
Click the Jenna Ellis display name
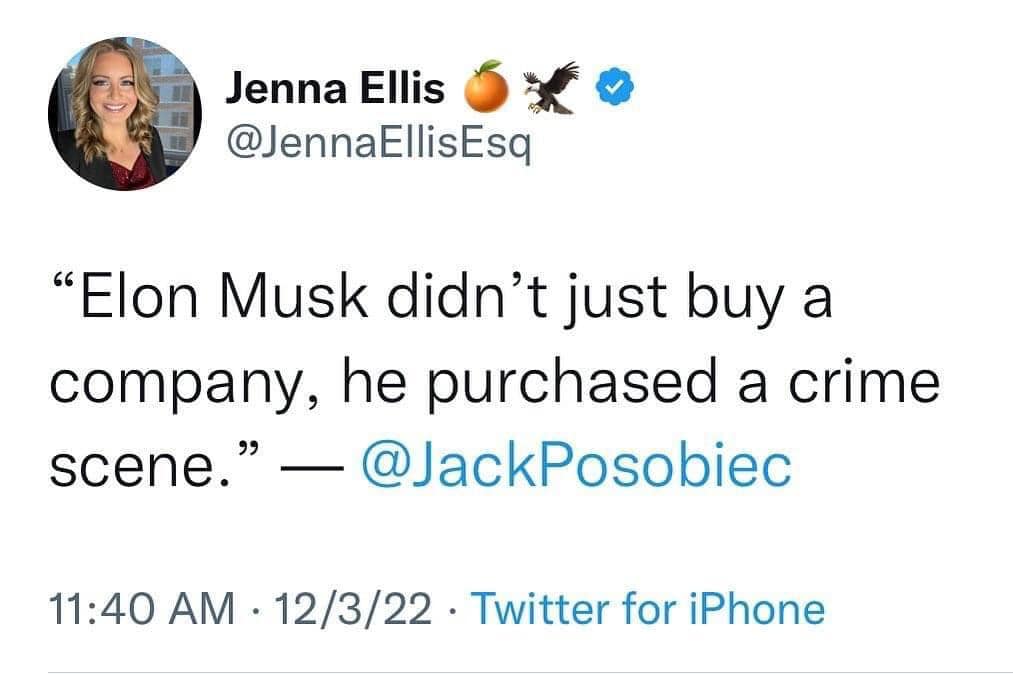click(x=335, y=90)
